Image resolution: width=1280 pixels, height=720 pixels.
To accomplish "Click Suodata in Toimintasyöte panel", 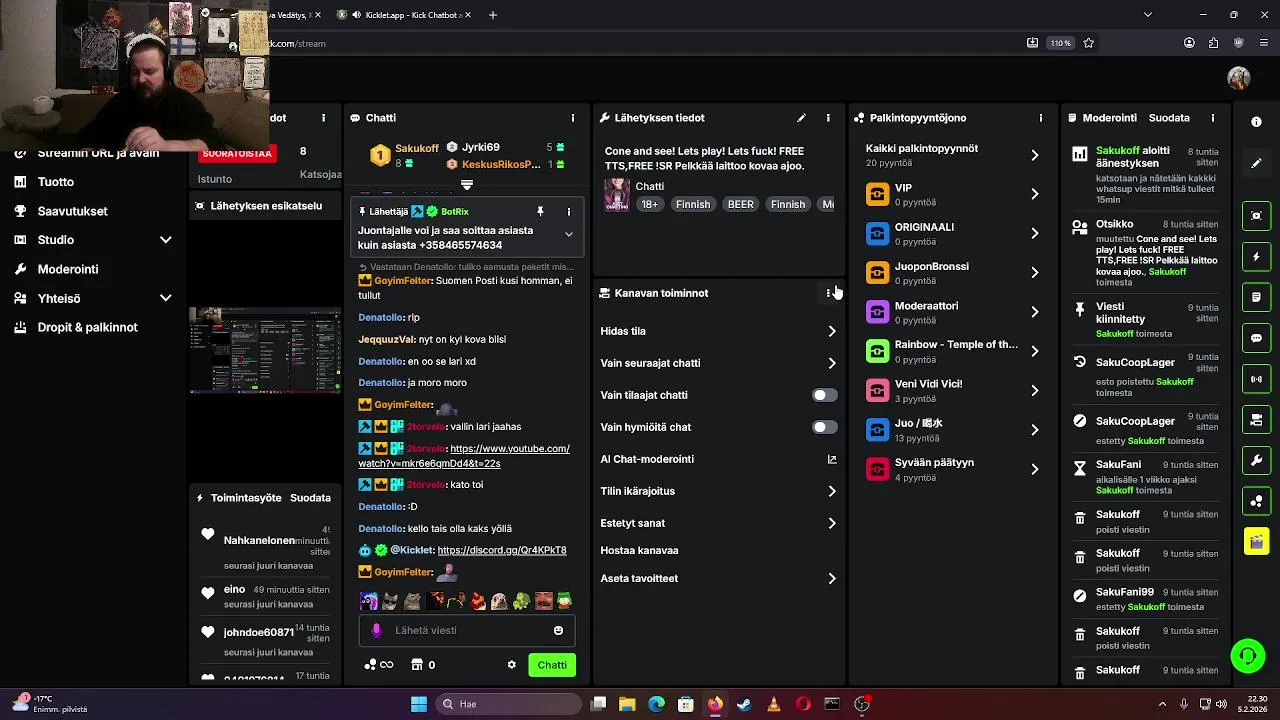I will click(310, 498).
